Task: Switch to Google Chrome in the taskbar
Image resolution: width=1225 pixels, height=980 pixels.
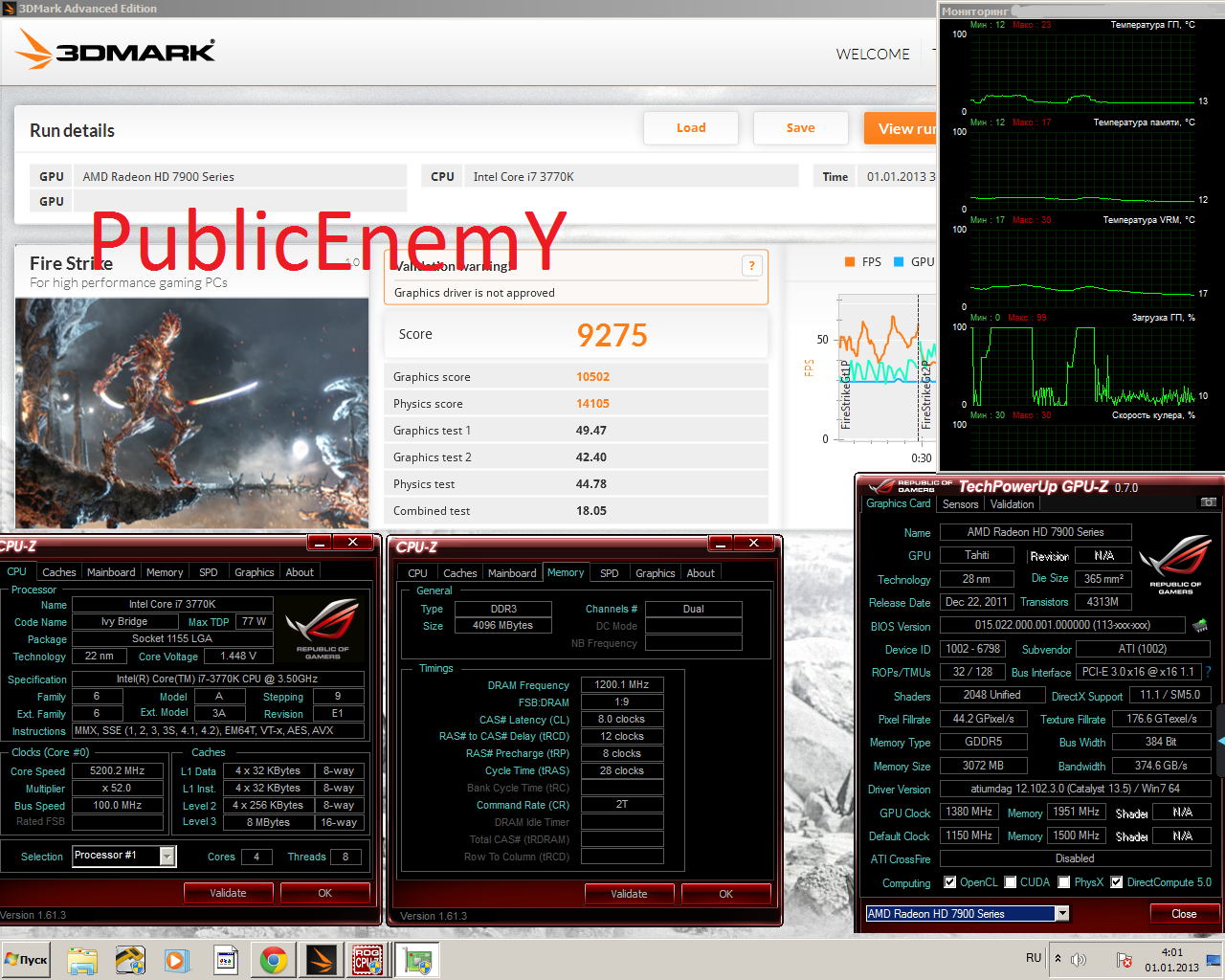Action: tap(274, 960)
